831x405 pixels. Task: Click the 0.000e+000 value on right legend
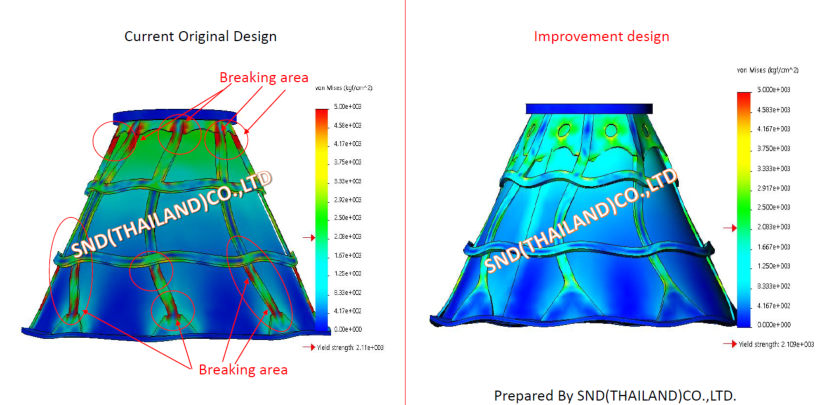coord(776,325)
